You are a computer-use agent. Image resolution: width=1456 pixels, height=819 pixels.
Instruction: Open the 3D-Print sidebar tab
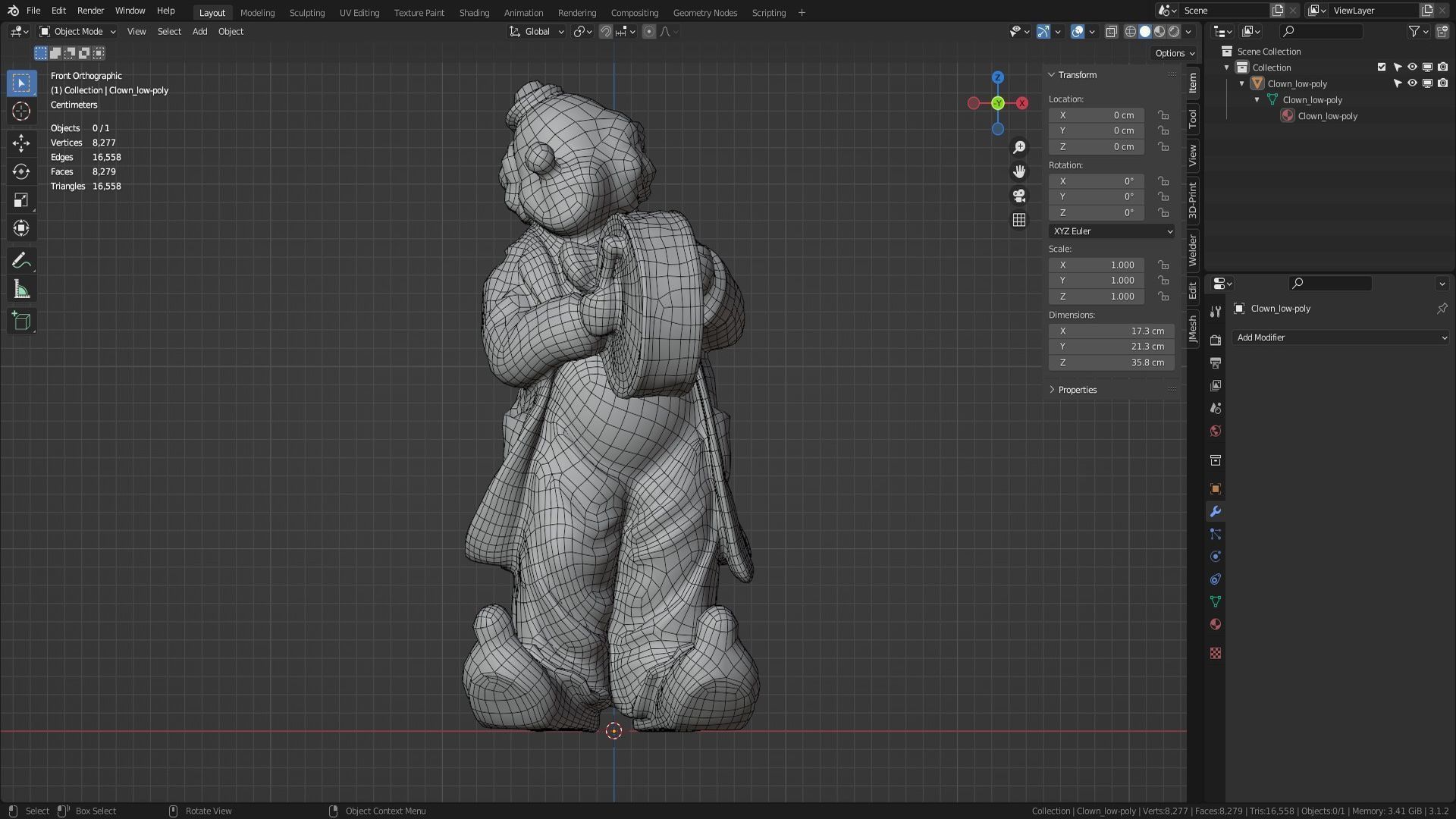point(1193,200)
